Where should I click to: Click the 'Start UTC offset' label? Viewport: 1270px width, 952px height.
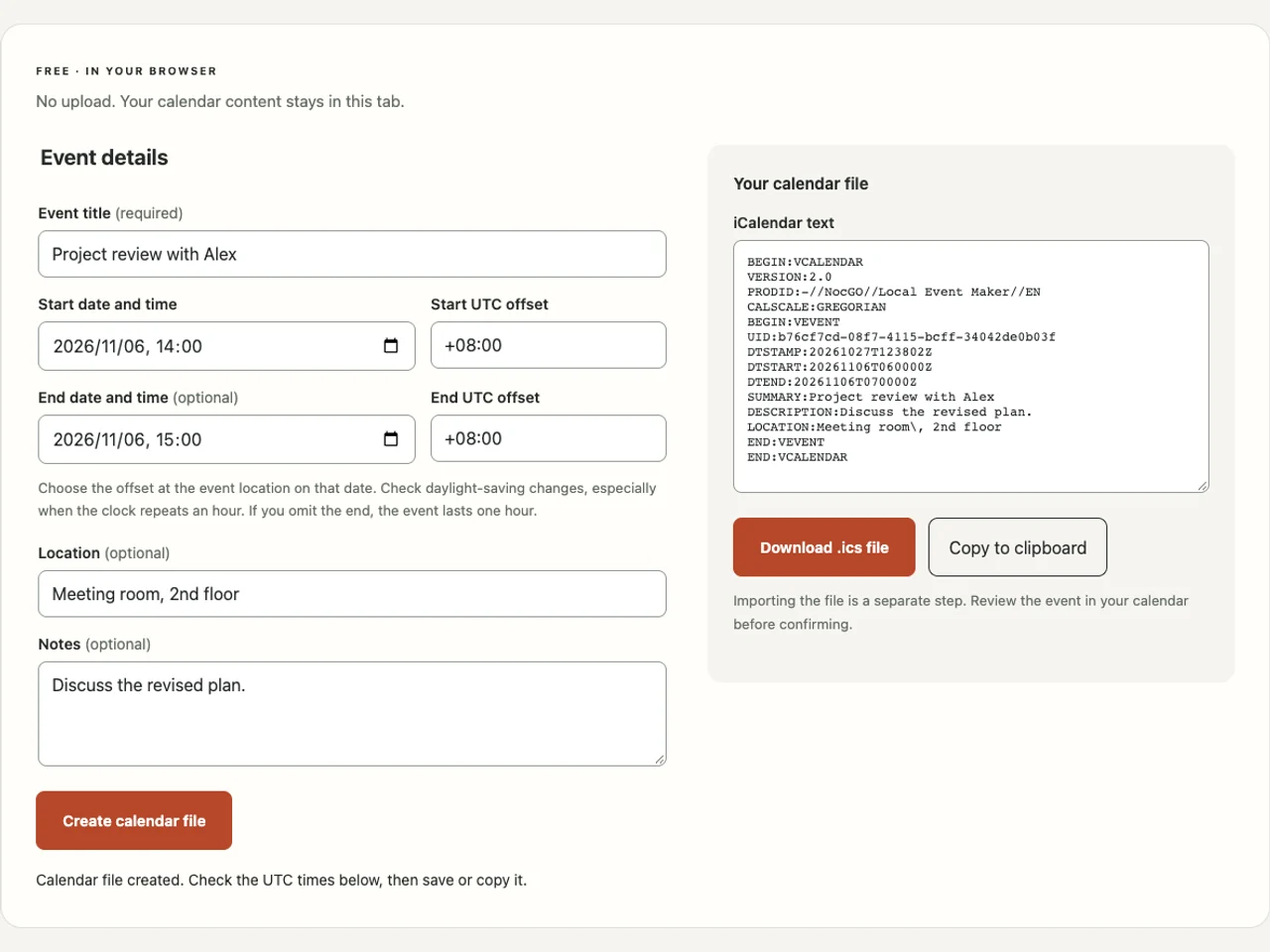tap(489, 304)
